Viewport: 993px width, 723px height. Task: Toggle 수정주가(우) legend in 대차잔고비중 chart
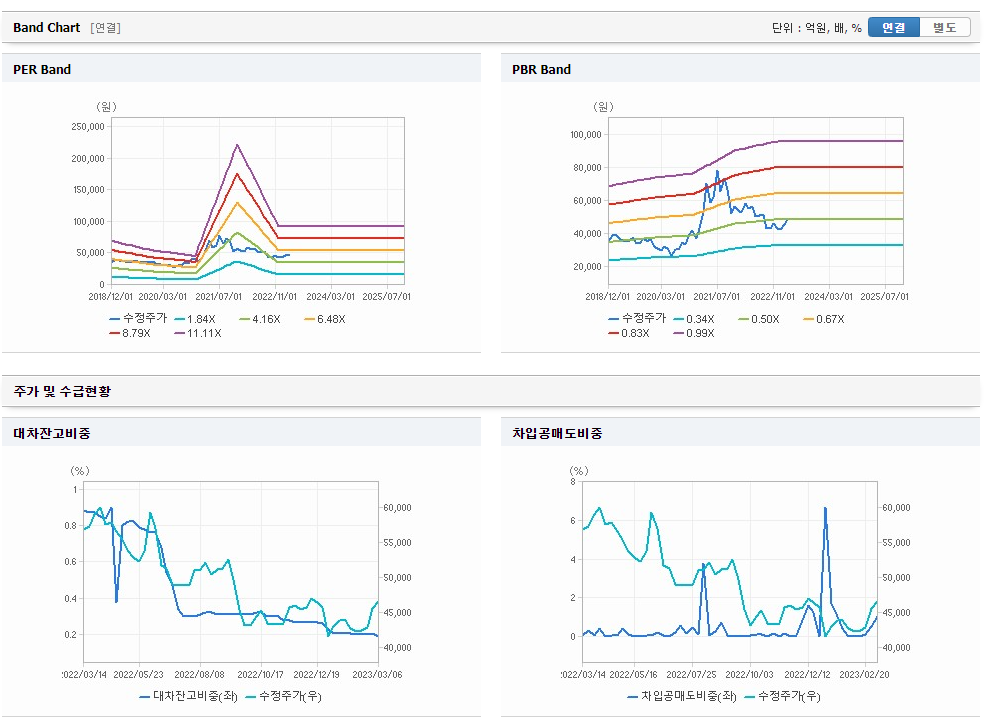tap(284, 696)
